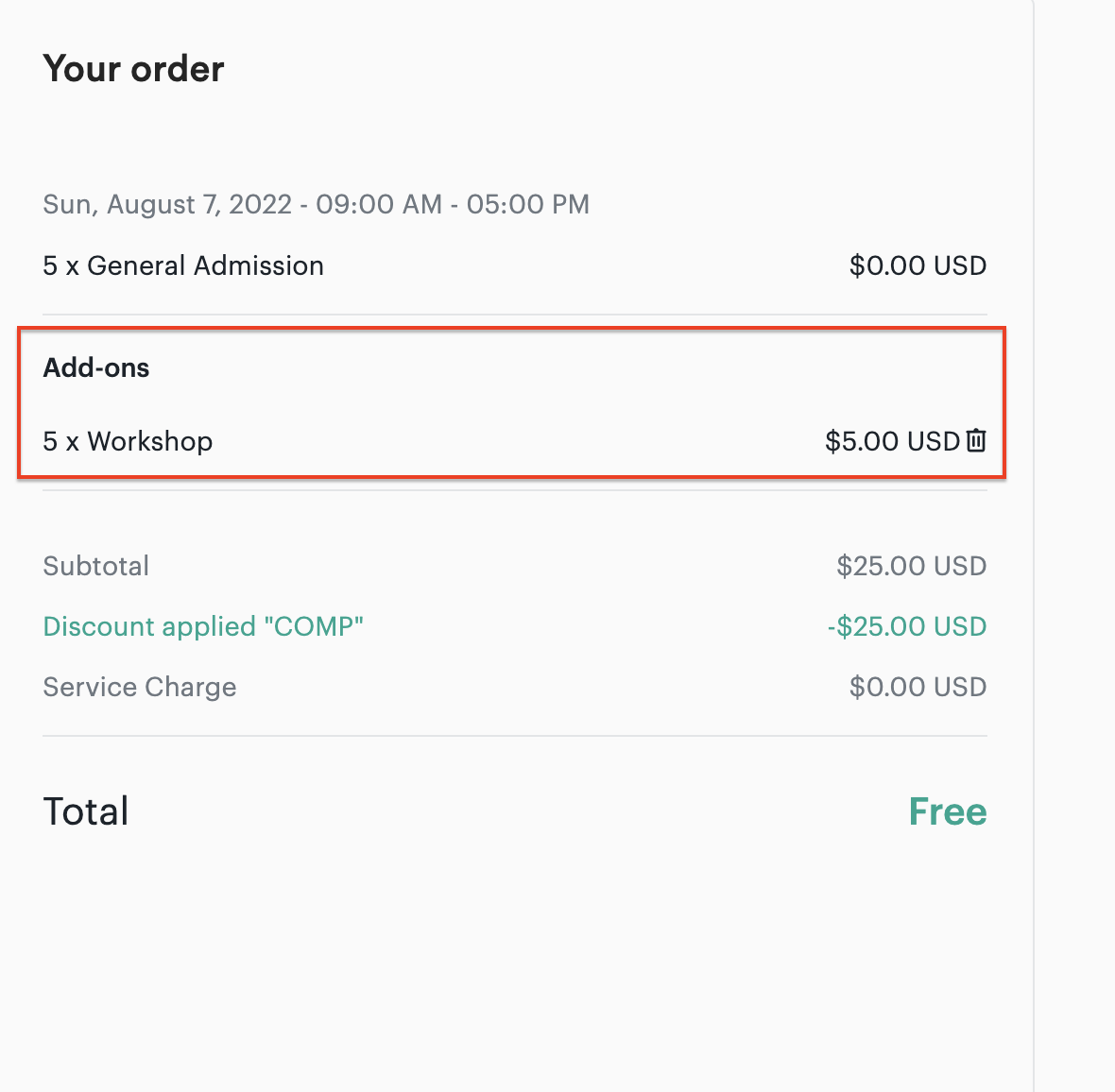
Task: Select the $25.00 USD subtotal amount
Action: point(912,567)
